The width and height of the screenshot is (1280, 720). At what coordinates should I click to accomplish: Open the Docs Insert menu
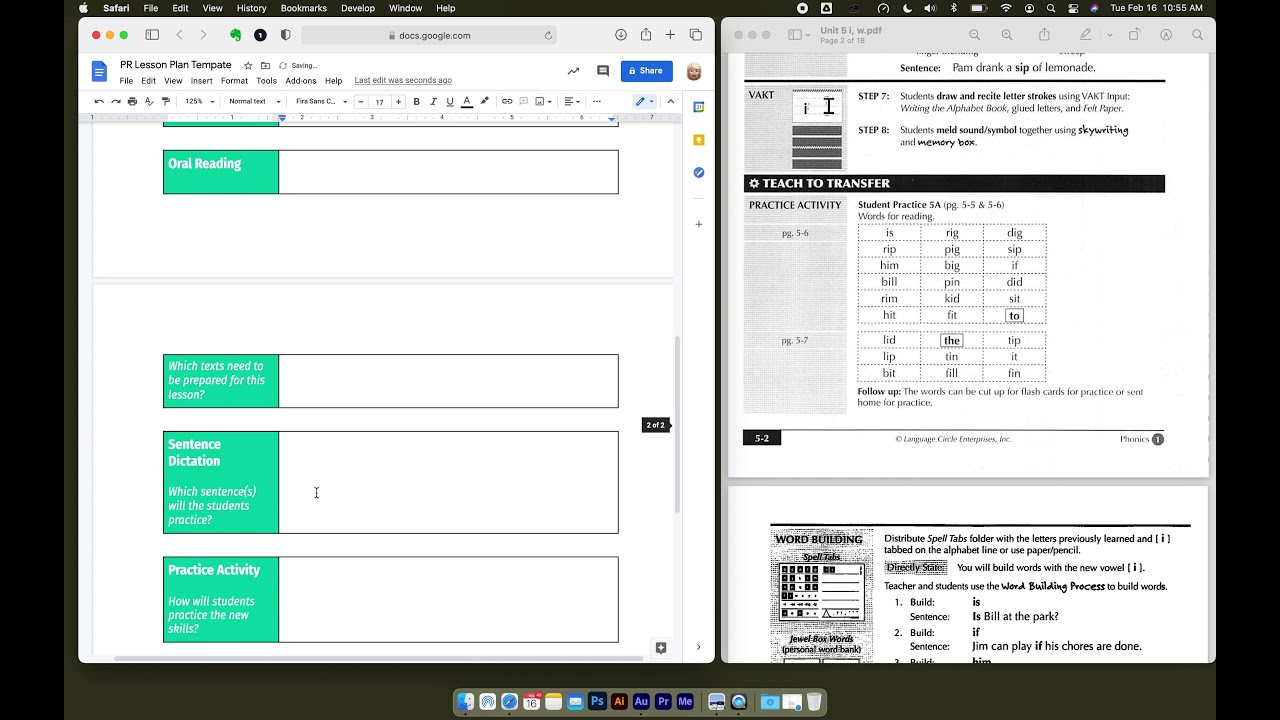[x=201, y=81]
